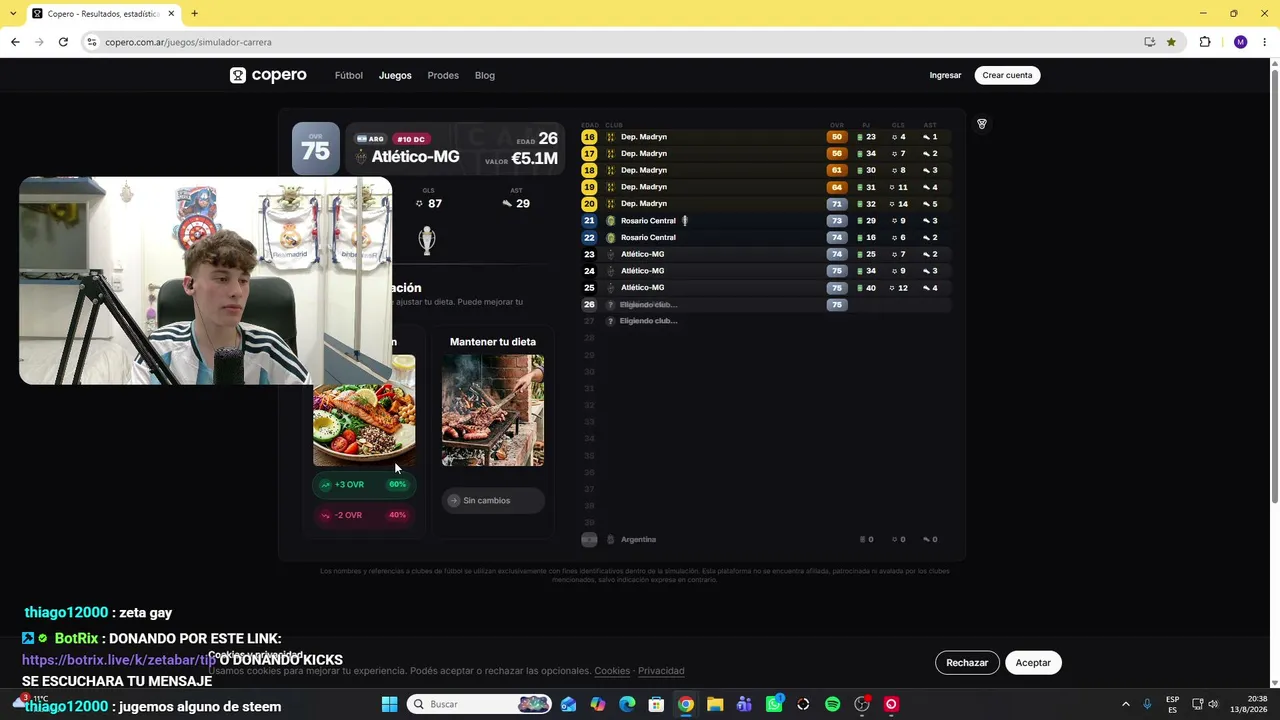
Task: Open the botrix.live tip link in chat overlay
Action: (119, 660)
